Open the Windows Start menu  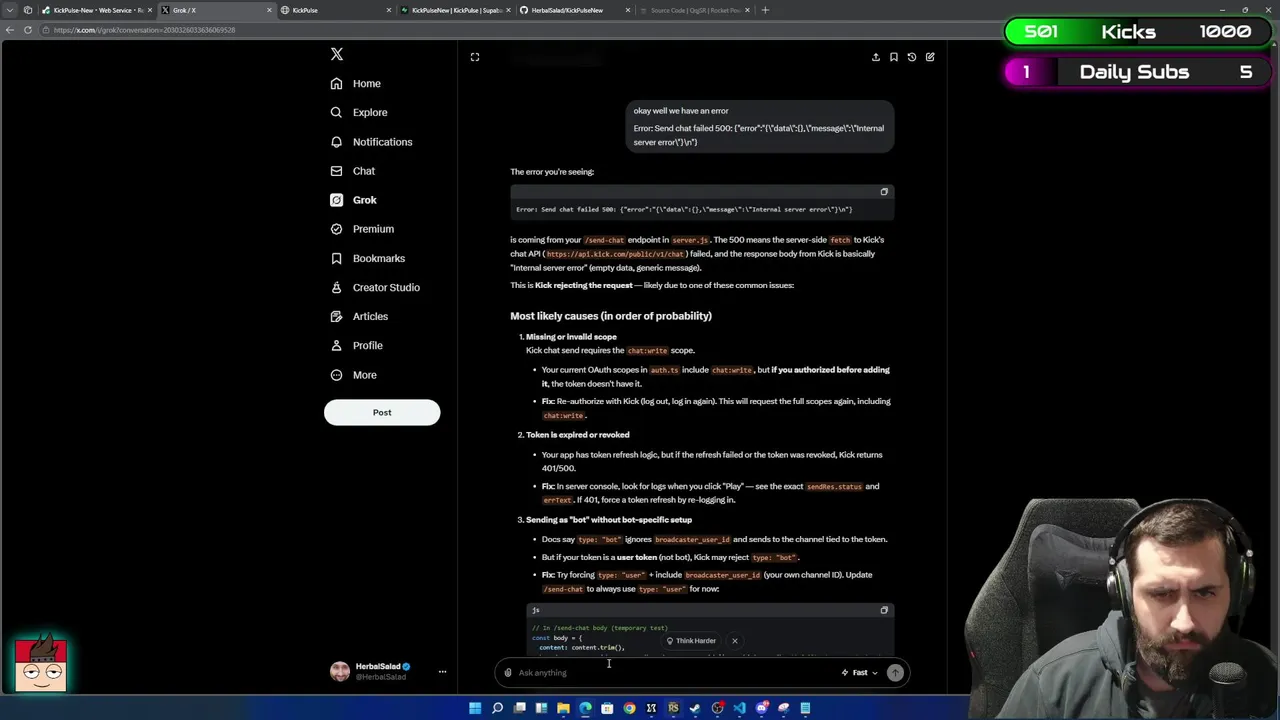pyautogui.click(x=475, y=708)
